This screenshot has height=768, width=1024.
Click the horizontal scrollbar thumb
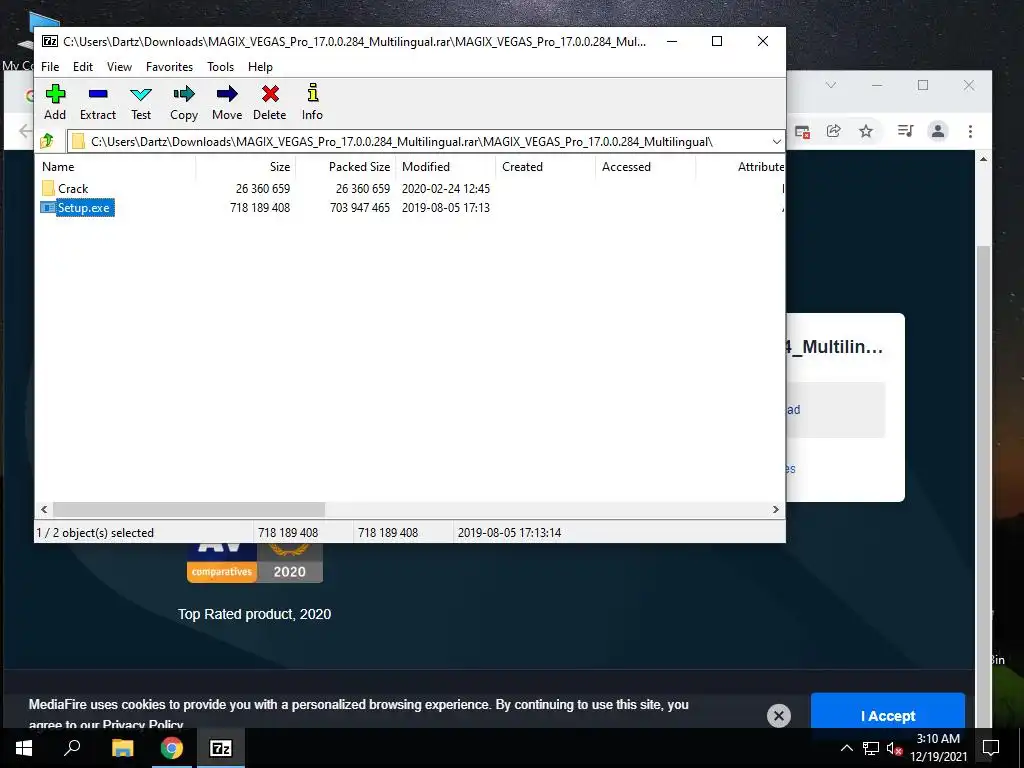189,509
